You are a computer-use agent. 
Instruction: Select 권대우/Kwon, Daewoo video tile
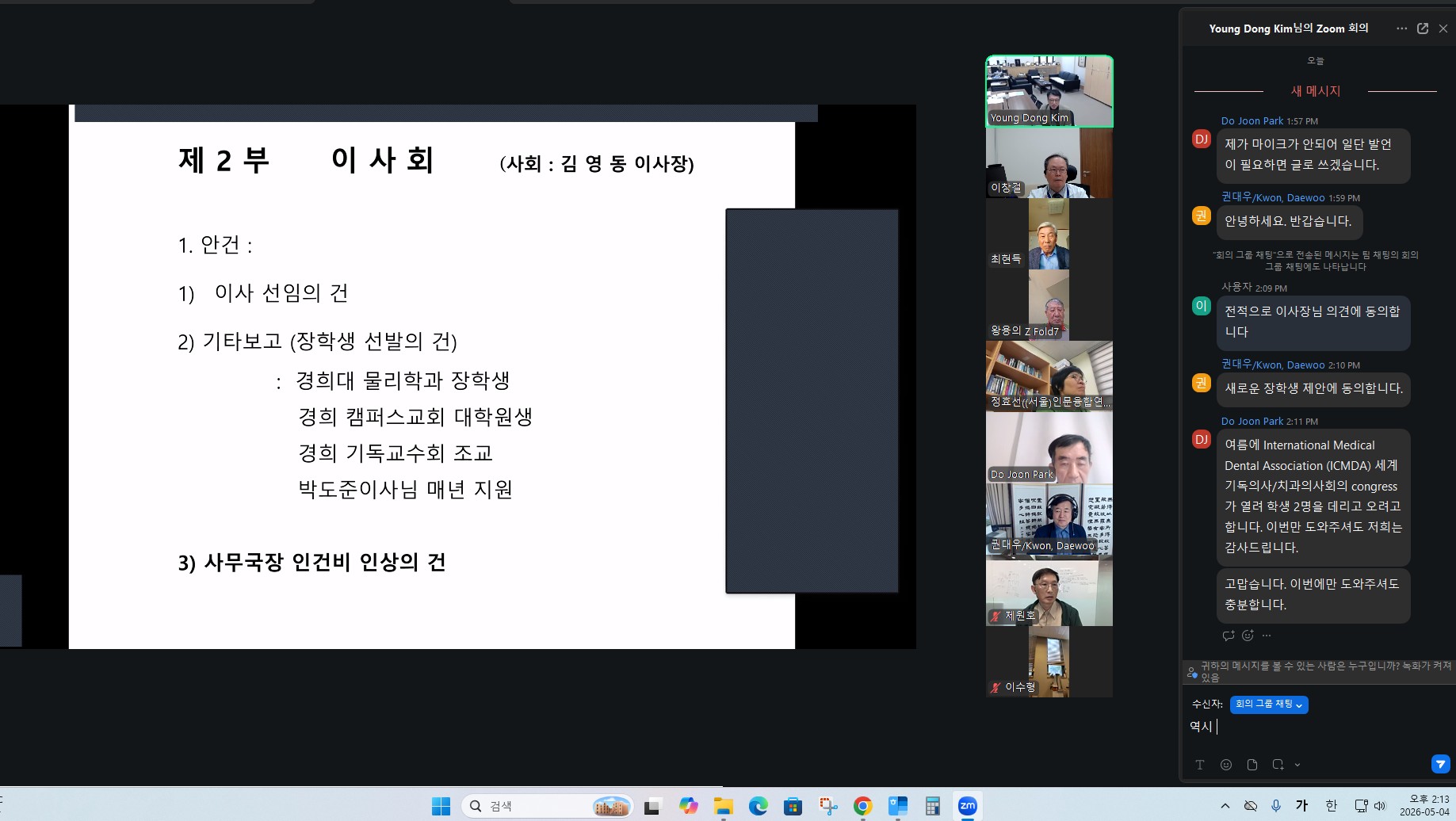tap(1049, 519)
